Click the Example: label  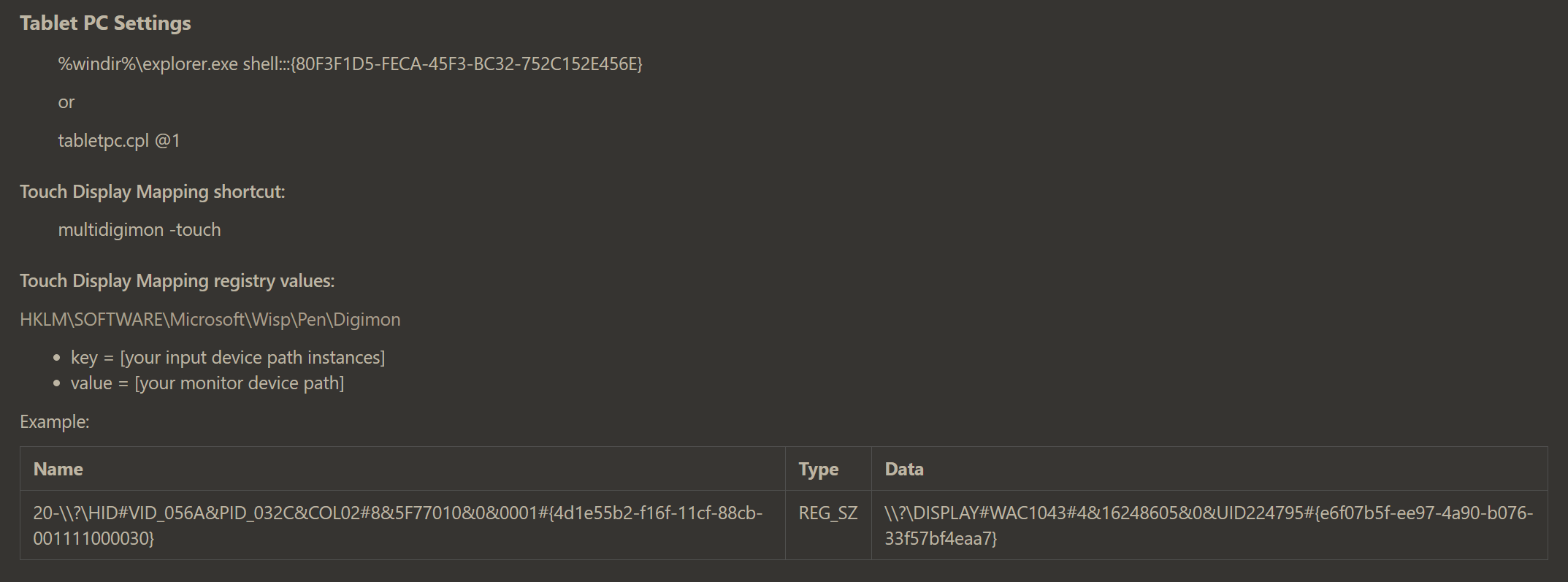click(55, 422)
